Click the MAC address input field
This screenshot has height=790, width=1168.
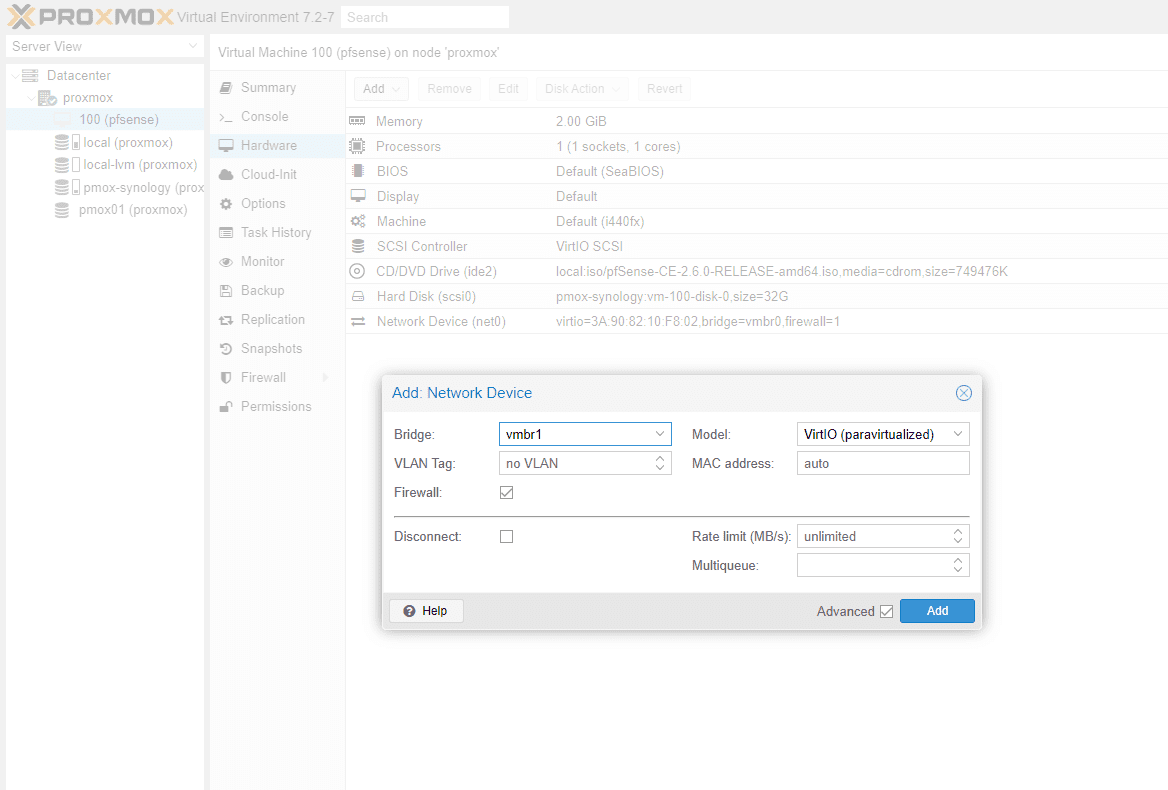883,463
